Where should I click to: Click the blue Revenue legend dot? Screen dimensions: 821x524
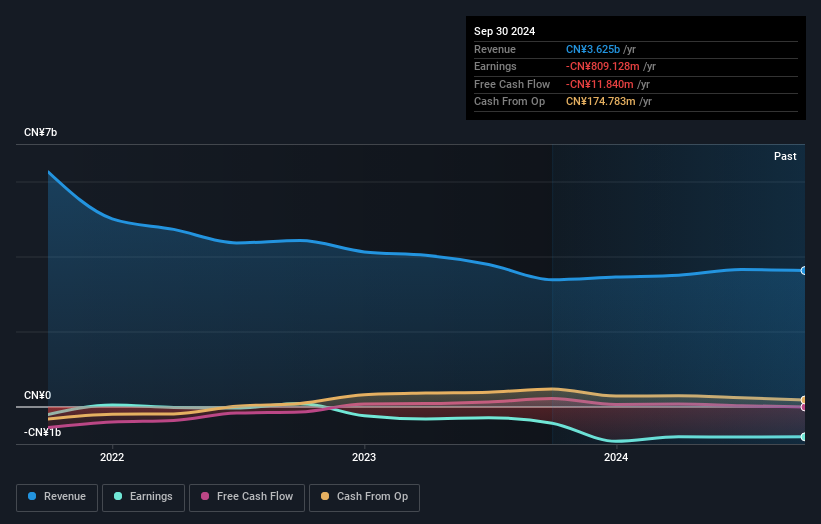[x=32, y=496]
